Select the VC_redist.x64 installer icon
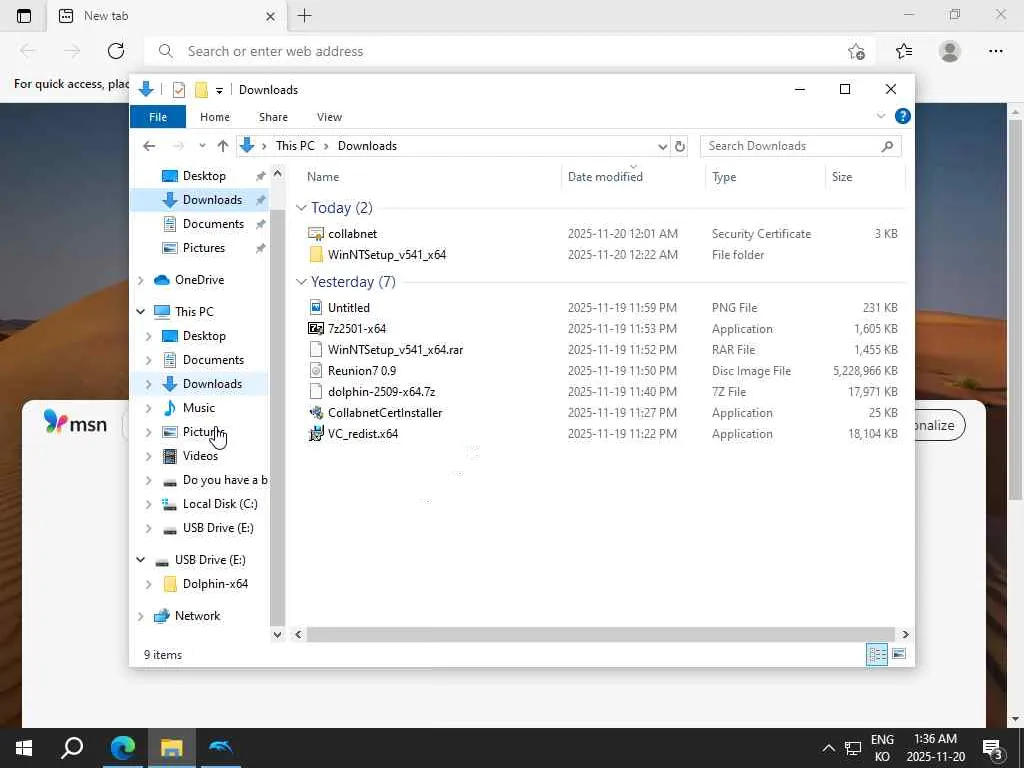1024x768 pixels. (315, 434)
